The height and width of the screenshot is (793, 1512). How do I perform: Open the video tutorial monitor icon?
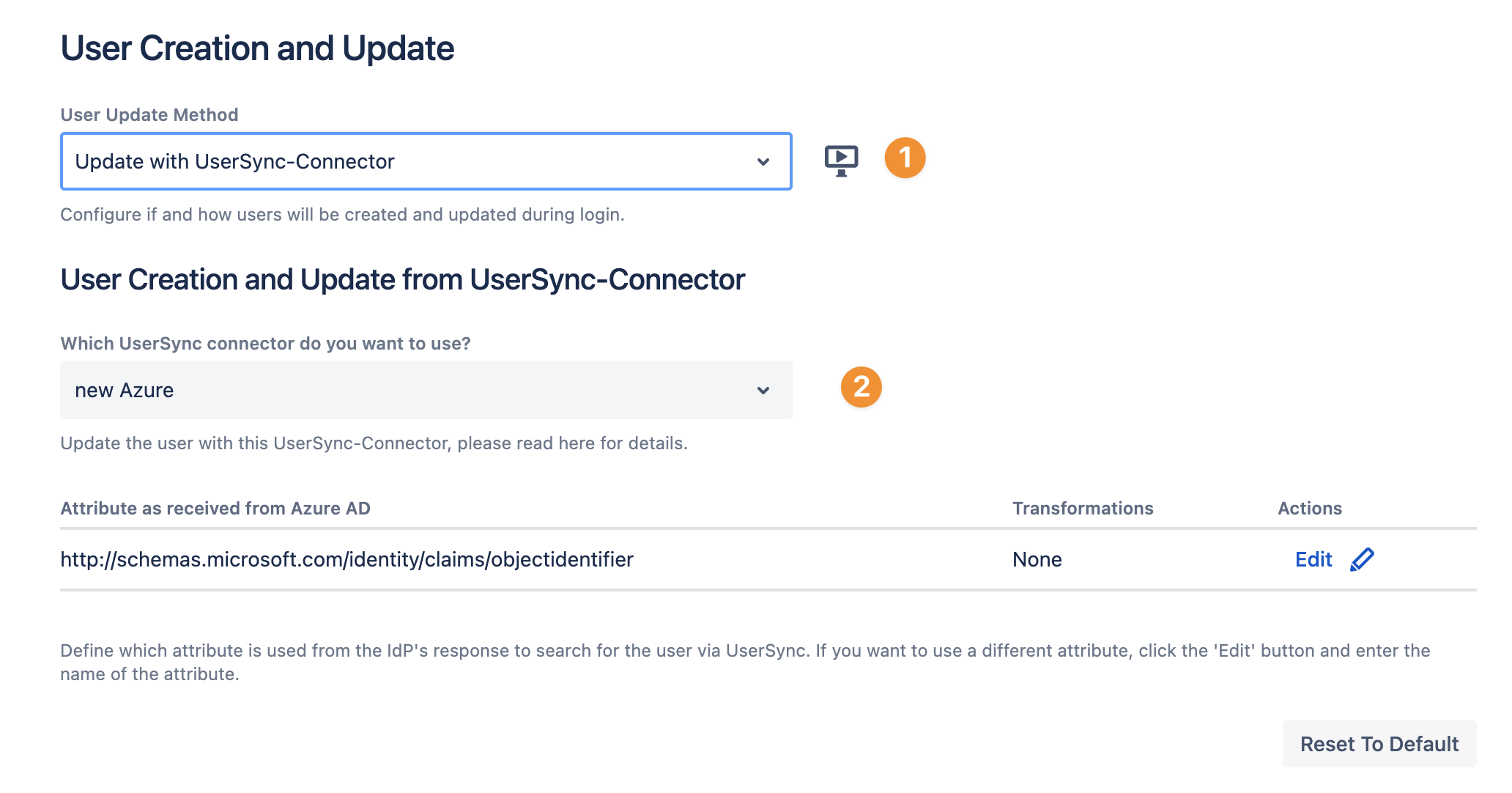pos(841,161)
